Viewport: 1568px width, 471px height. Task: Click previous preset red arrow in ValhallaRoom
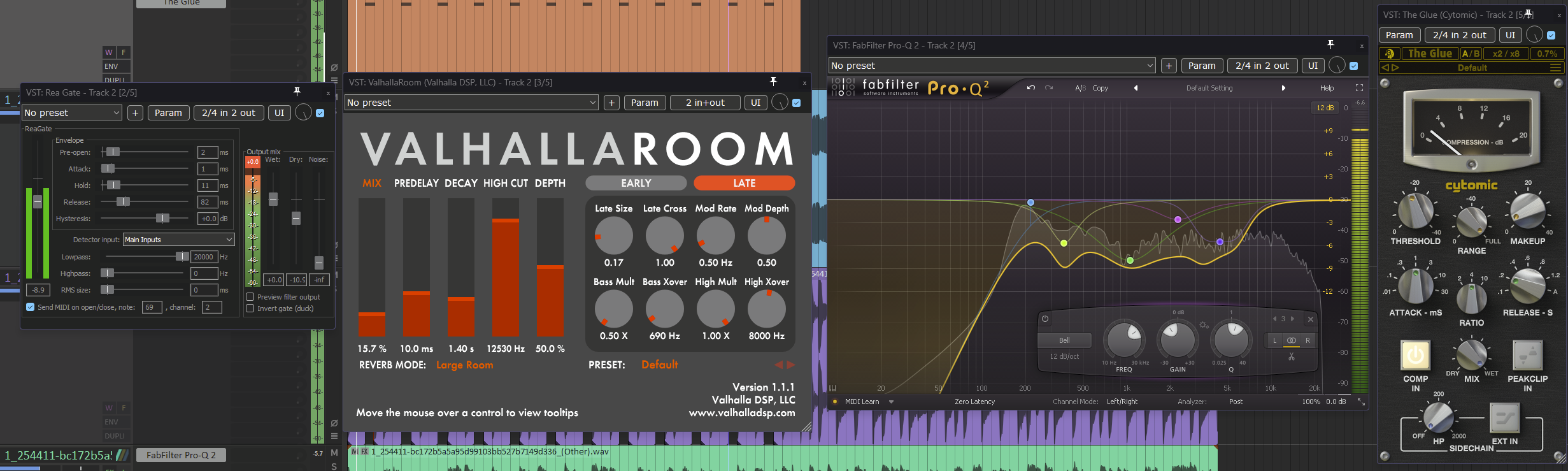click(778, 365)
